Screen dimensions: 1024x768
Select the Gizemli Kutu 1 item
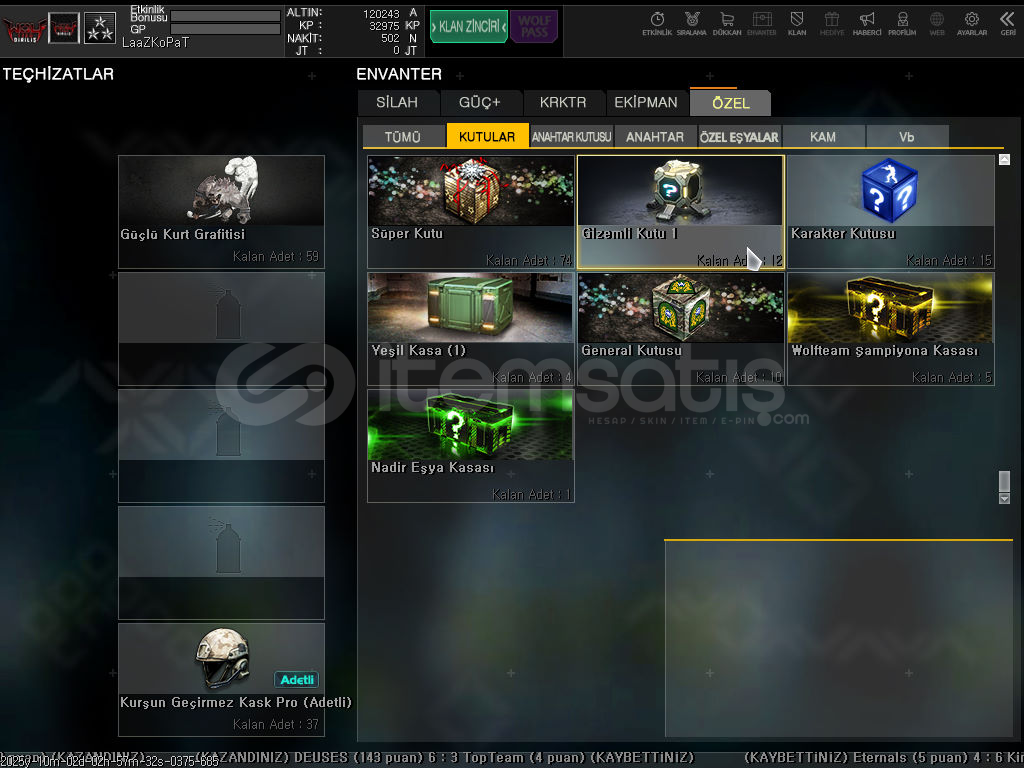(680, 212)
